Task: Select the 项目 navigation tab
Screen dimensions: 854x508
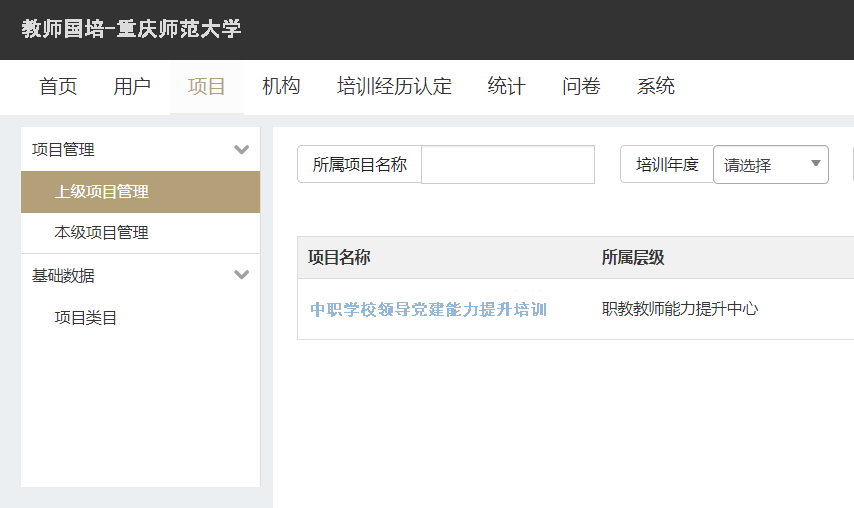Action: click(x=207, y=87)
